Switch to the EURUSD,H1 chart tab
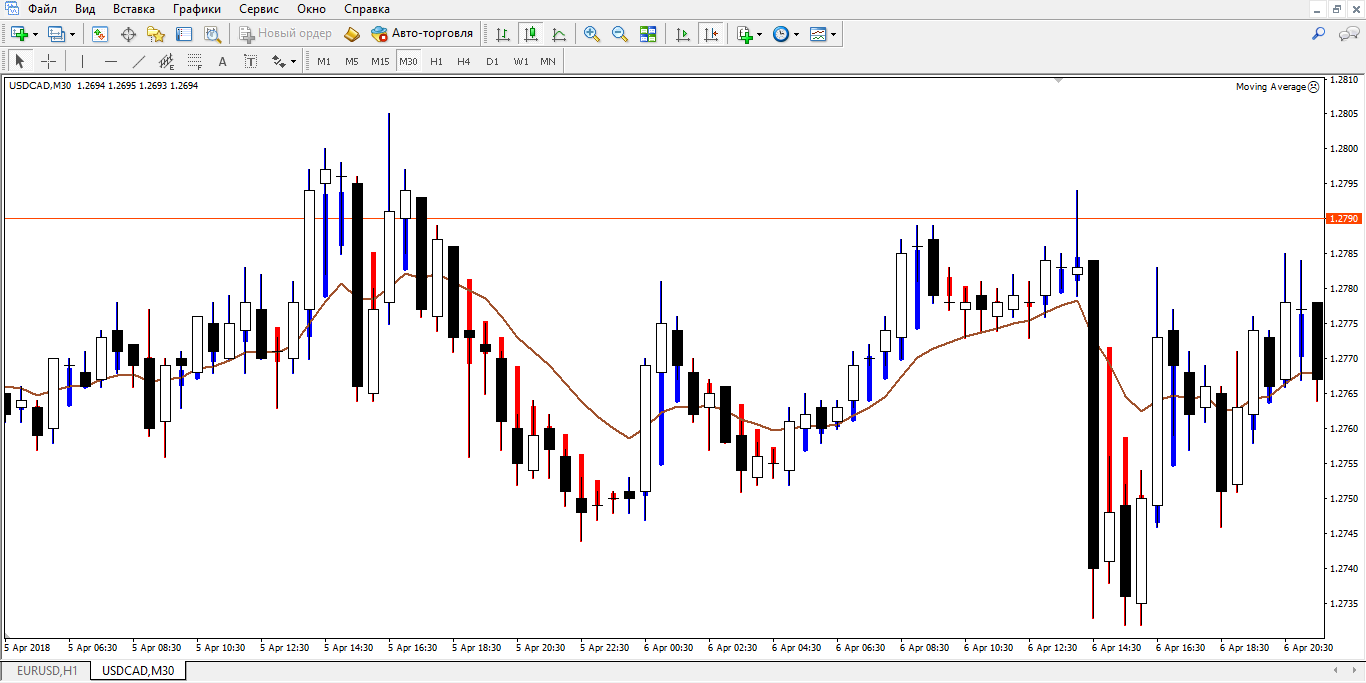1366x683 pixels. (46, 671)
